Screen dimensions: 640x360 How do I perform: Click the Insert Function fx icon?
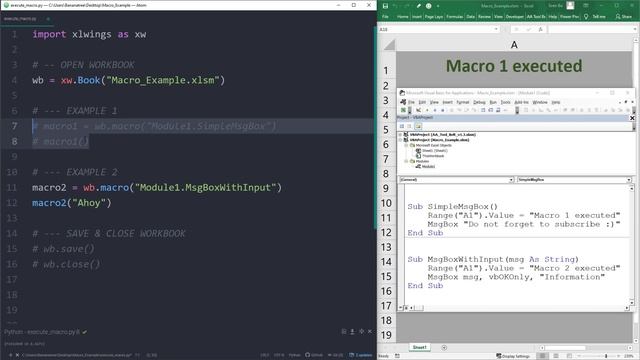[540, 29]
